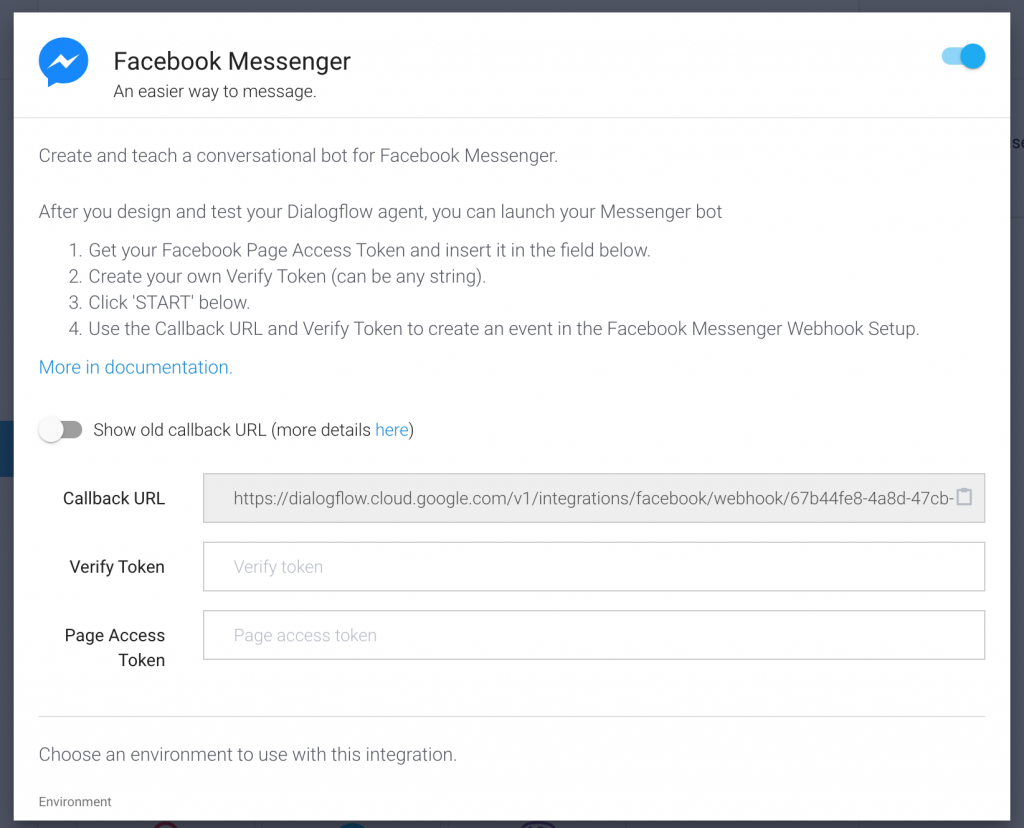Focus the Verify token input field

594,566
